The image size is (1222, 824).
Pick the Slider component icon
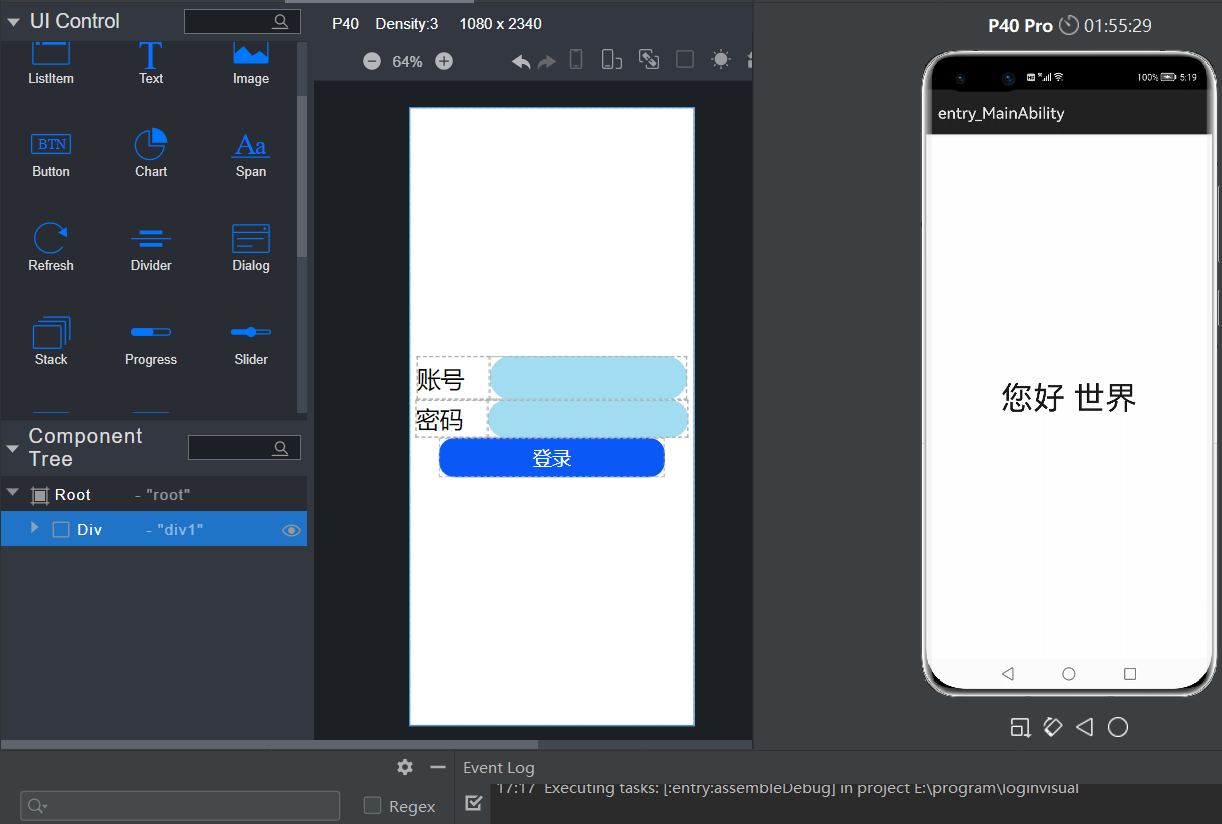(251, 332)
